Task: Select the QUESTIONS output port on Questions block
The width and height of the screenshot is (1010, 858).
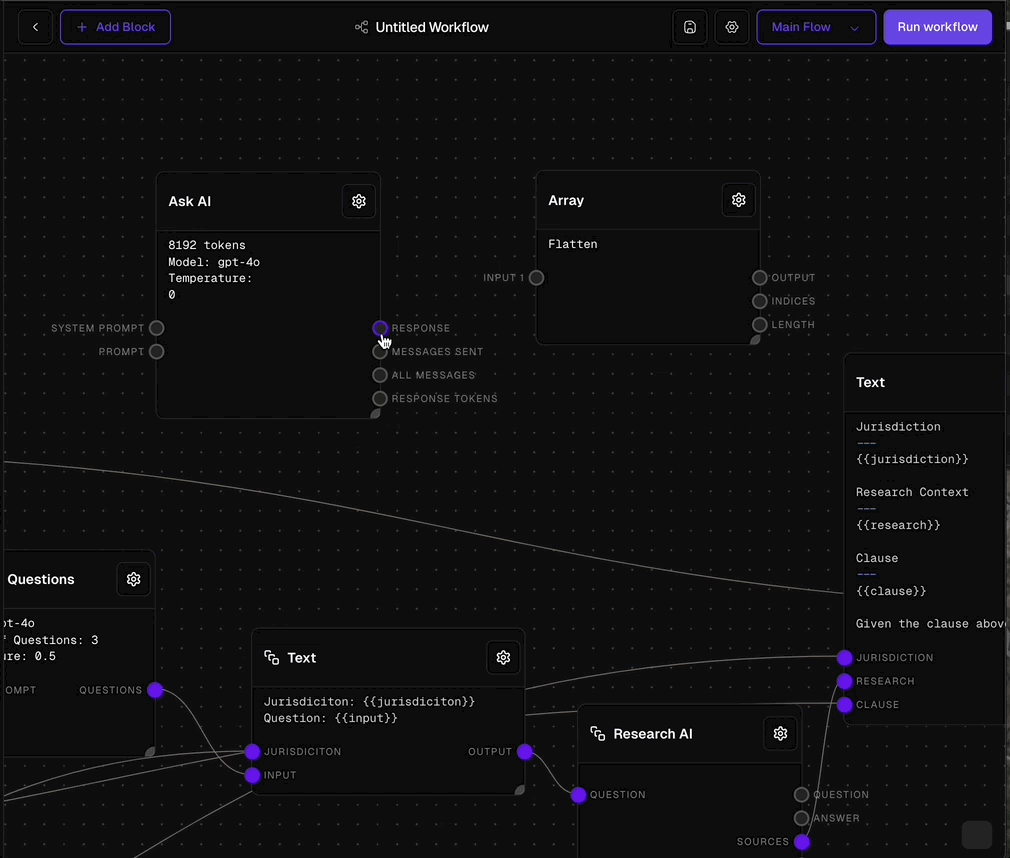Action: [155, 690]
